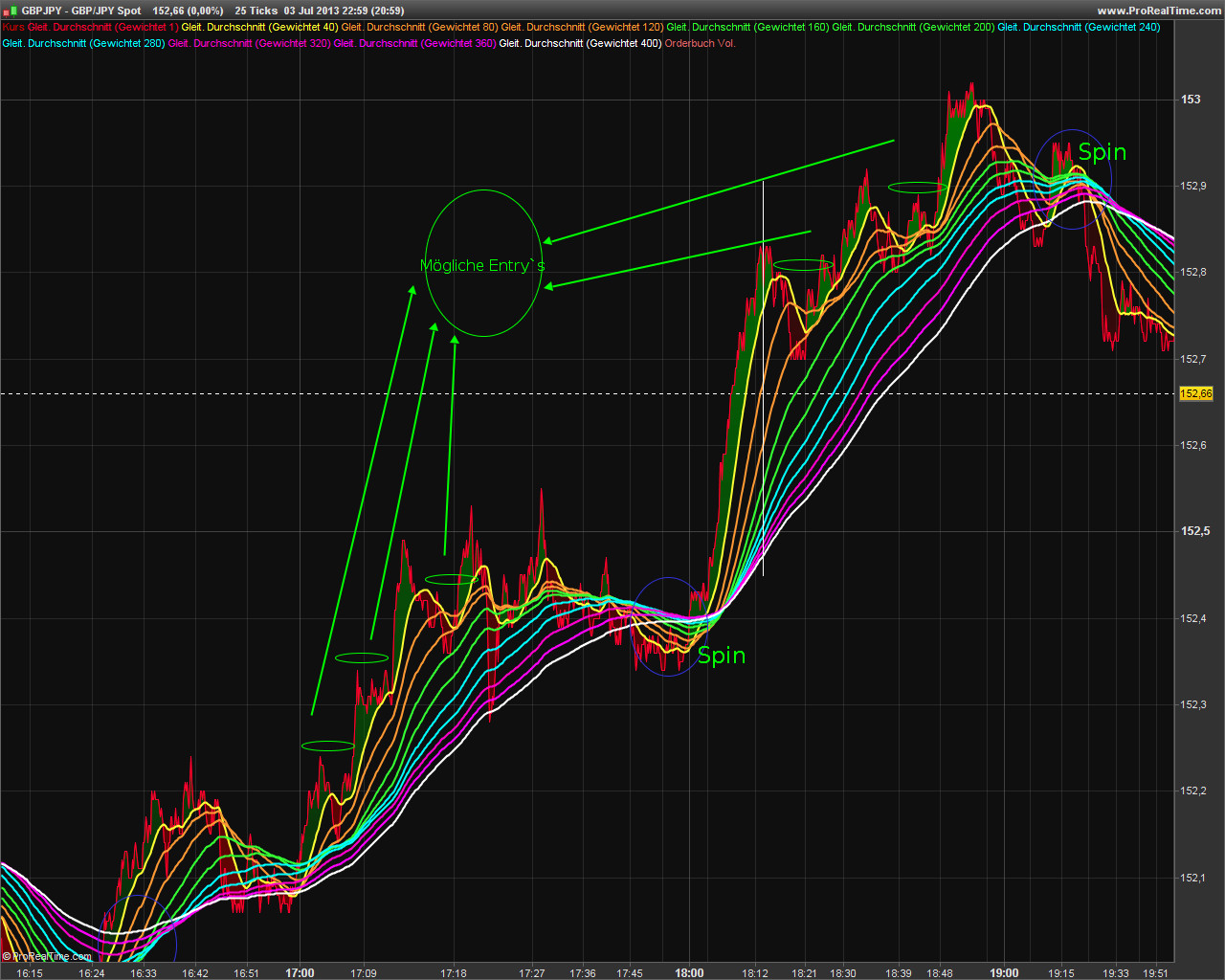Image resolution: width=1225 pixels, height=980 pixels.
Task: Select Gleit. Durchschnitt (Gewichtet 80) legend
Action: pos(419,27)
